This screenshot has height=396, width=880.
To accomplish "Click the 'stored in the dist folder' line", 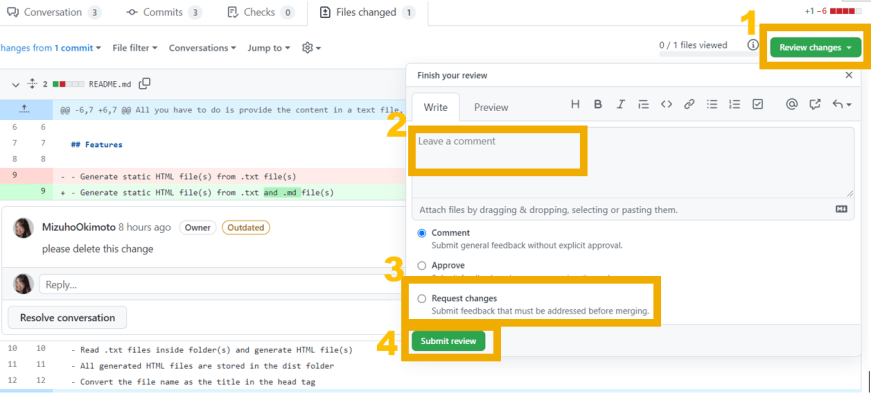I will (203, 366).
